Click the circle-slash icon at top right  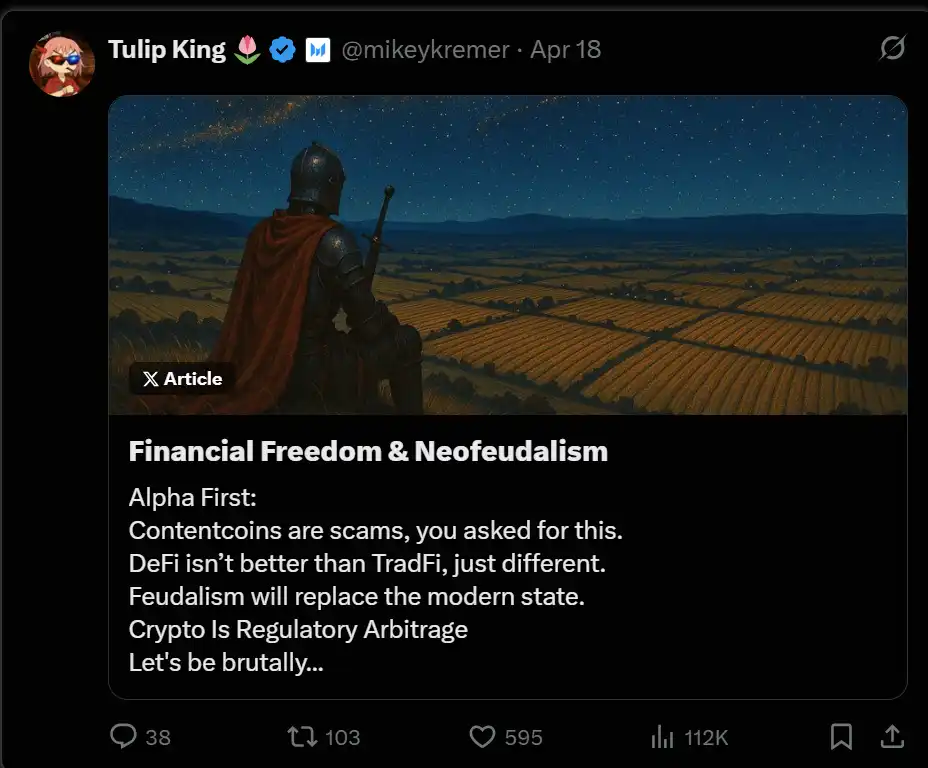pyautogui.click(x=892, y=48)
